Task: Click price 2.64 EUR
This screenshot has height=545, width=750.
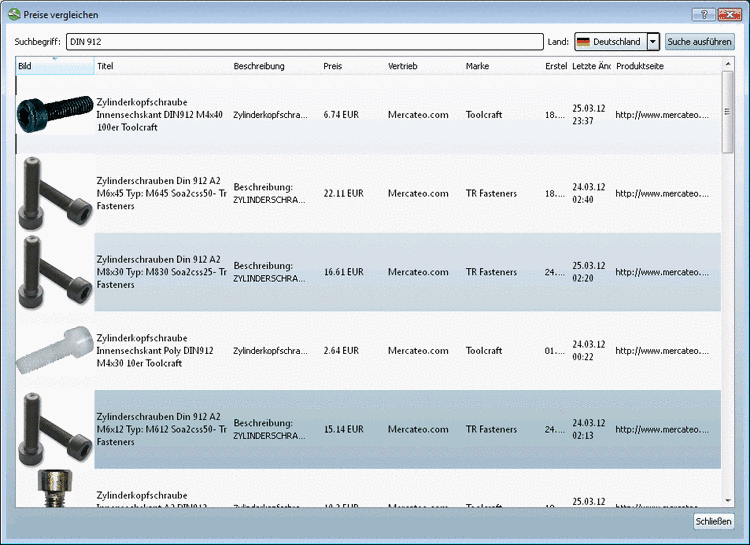Action: (341, 350)
